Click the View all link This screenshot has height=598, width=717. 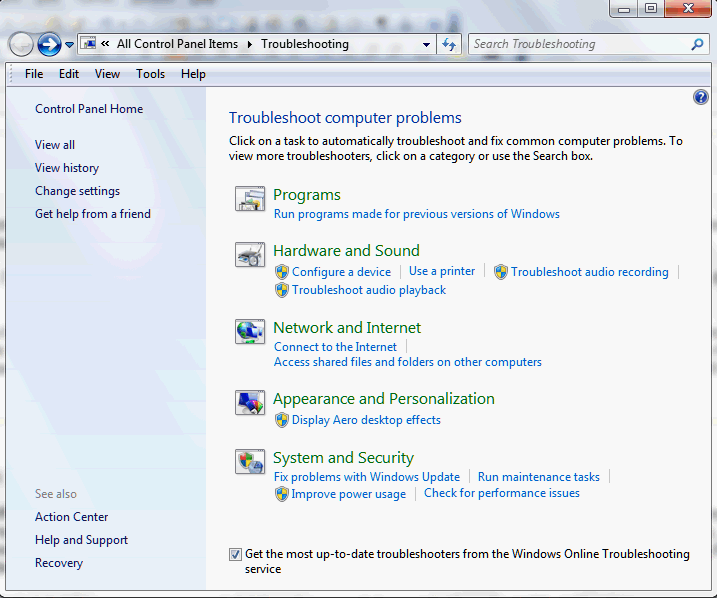(x=55, y=145)
